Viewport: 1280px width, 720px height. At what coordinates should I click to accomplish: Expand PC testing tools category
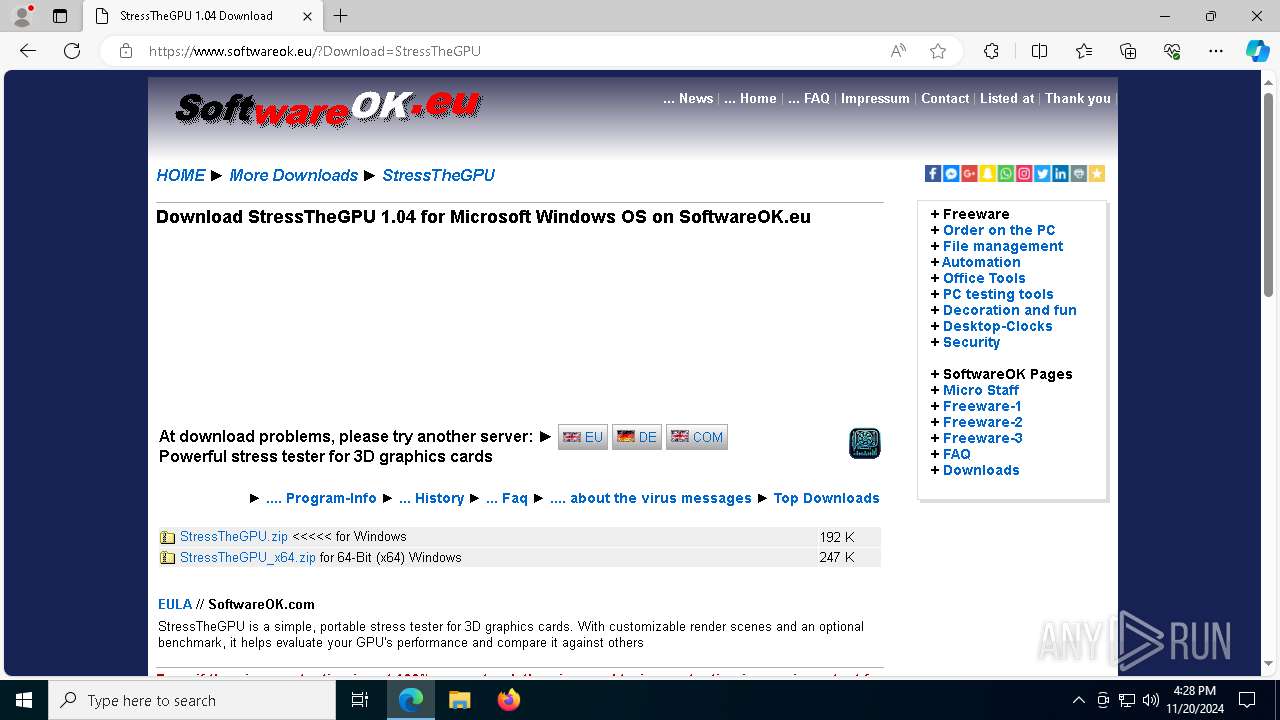tap(998, 294)
